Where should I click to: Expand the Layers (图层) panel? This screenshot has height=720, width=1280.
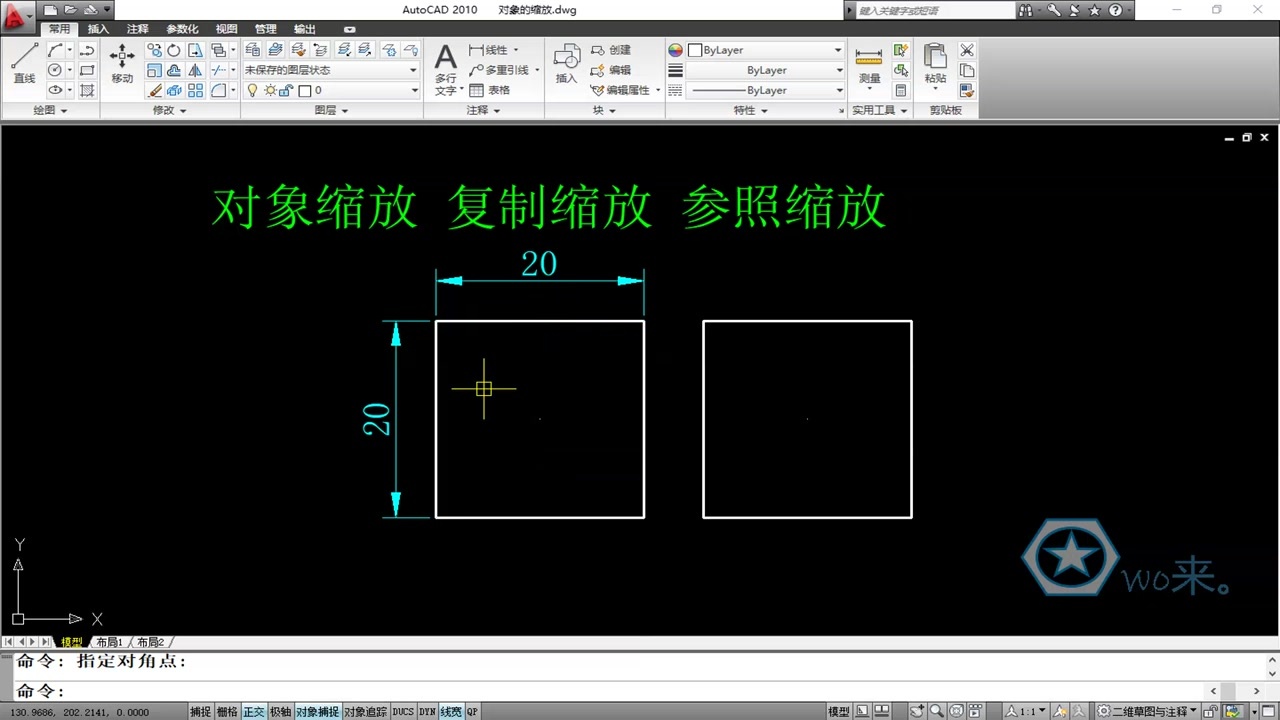click(x=331, y=110)
